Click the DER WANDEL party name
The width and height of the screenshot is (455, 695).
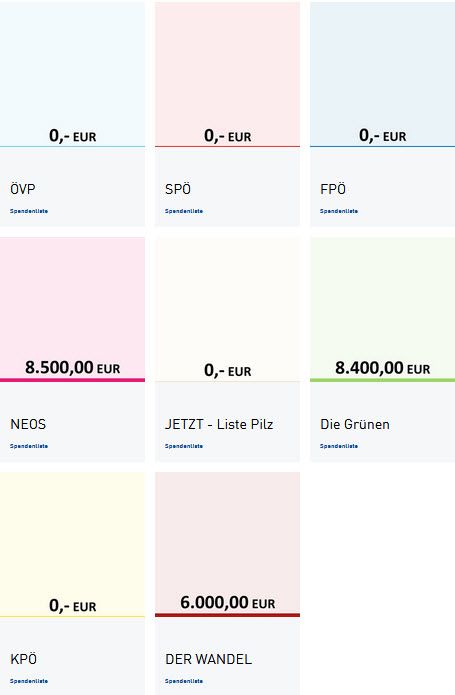(x=209, y=659)
